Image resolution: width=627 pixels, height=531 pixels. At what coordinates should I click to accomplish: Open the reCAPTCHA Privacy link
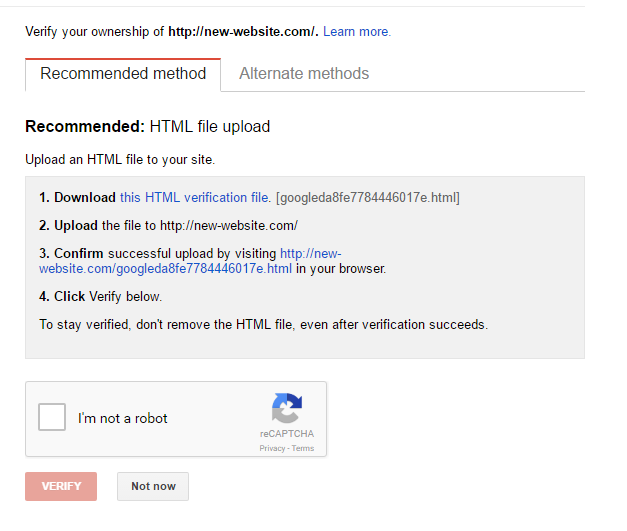pos(272,448)
